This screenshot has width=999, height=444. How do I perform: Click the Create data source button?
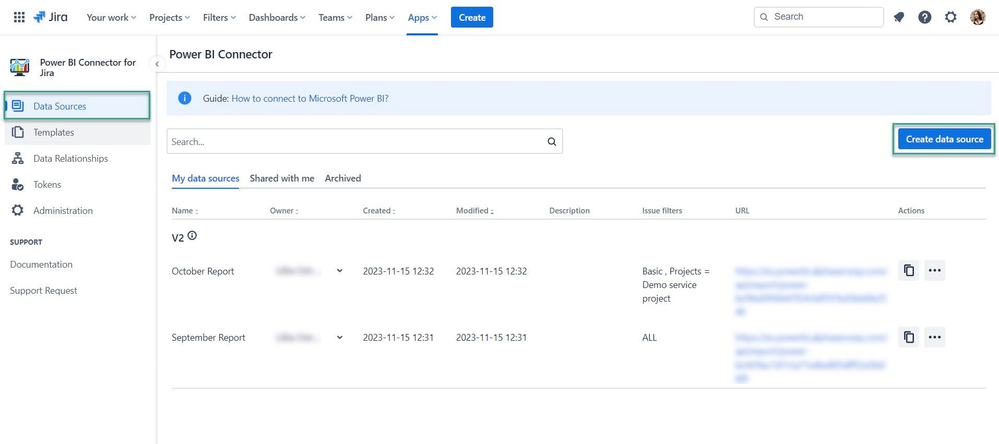[x=944, y=139]
